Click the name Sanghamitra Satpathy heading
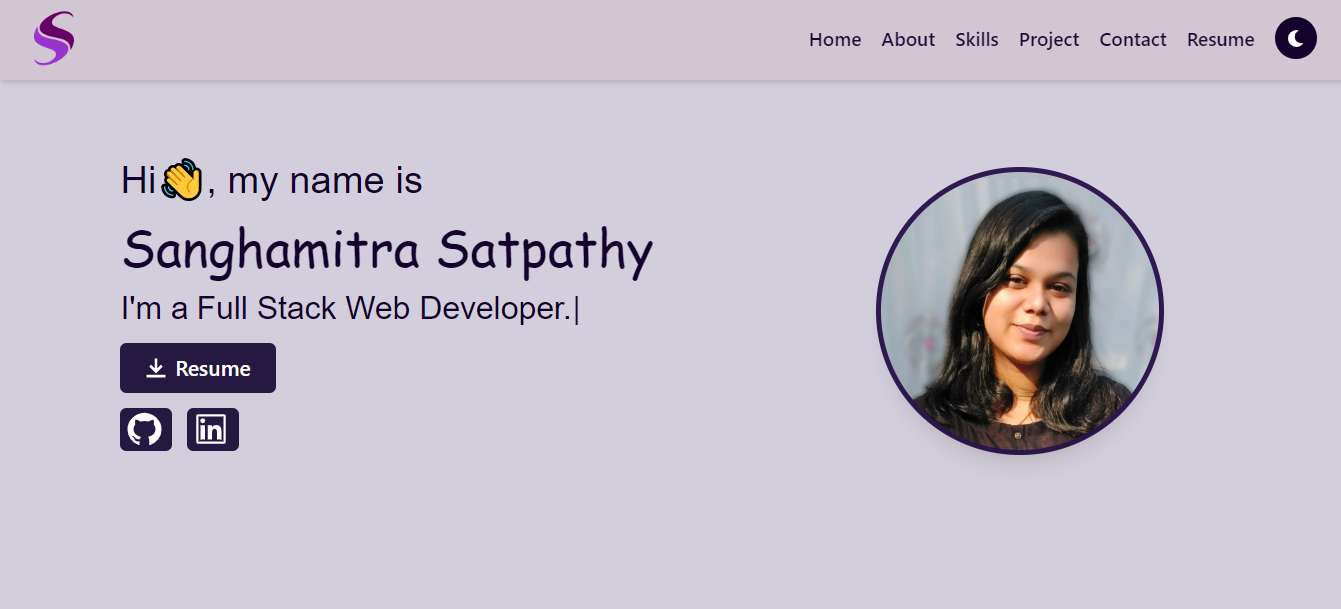 (388, 251)
